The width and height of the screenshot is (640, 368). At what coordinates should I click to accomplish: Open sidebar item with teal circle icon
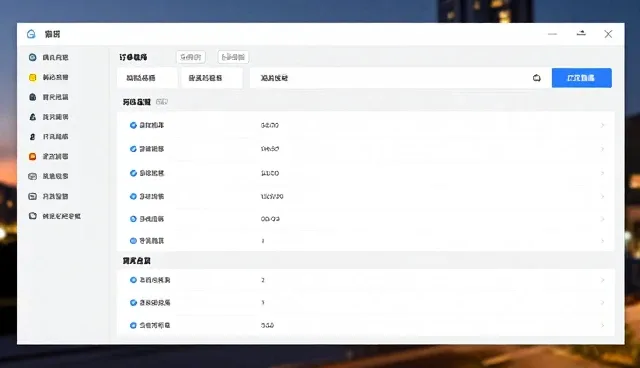pyautogui.click(x=49, y=58)
